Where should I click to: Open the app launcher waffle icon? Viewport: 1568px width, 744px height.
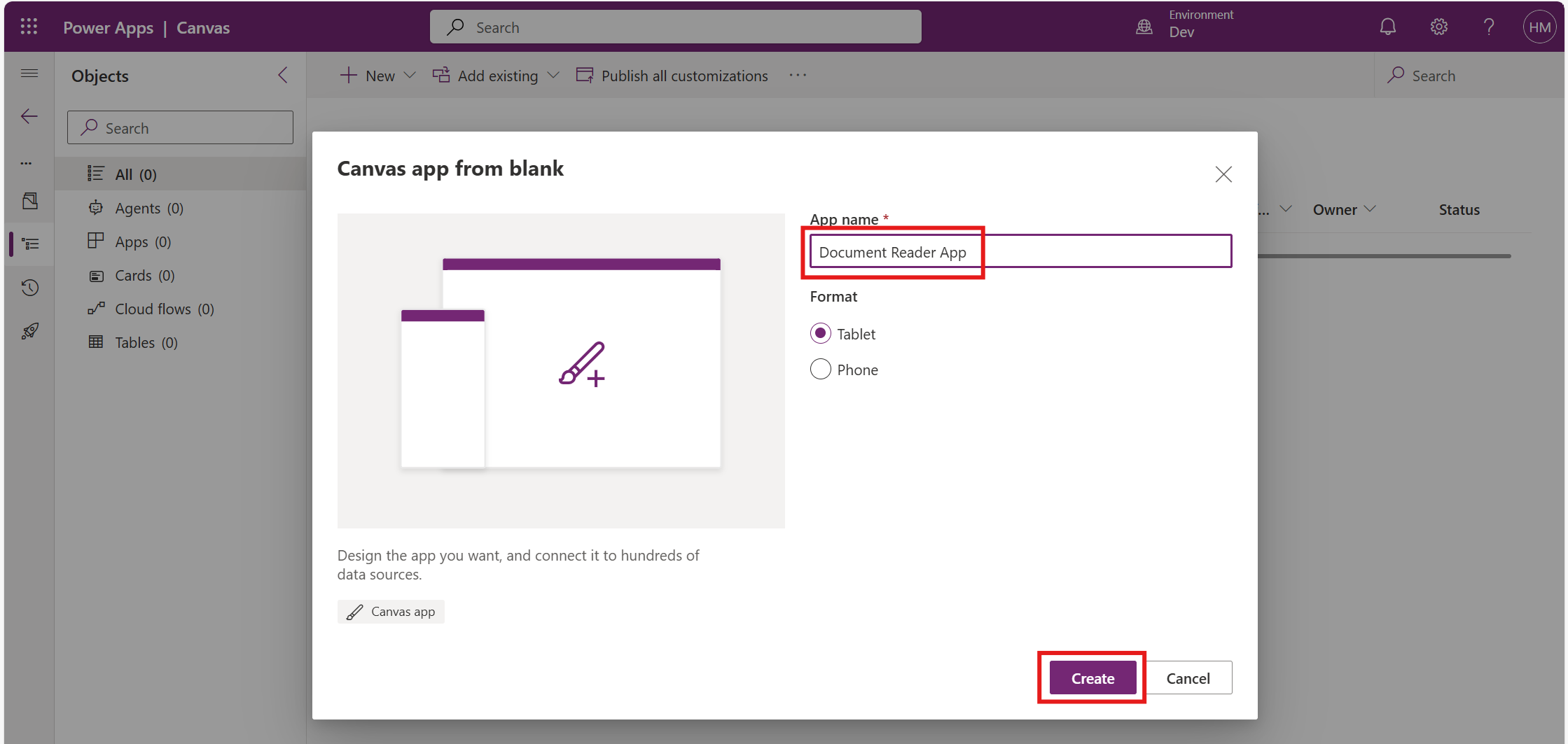click(29, 27)
